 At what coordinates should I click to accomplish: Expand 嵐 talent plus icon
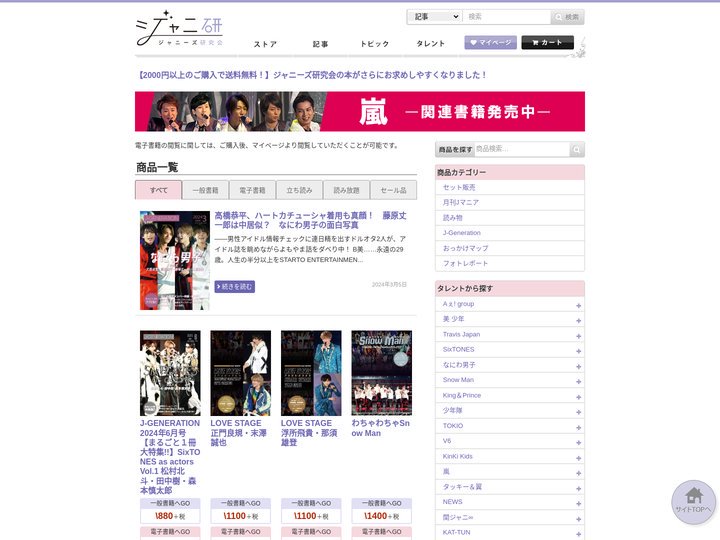[579, 473]
